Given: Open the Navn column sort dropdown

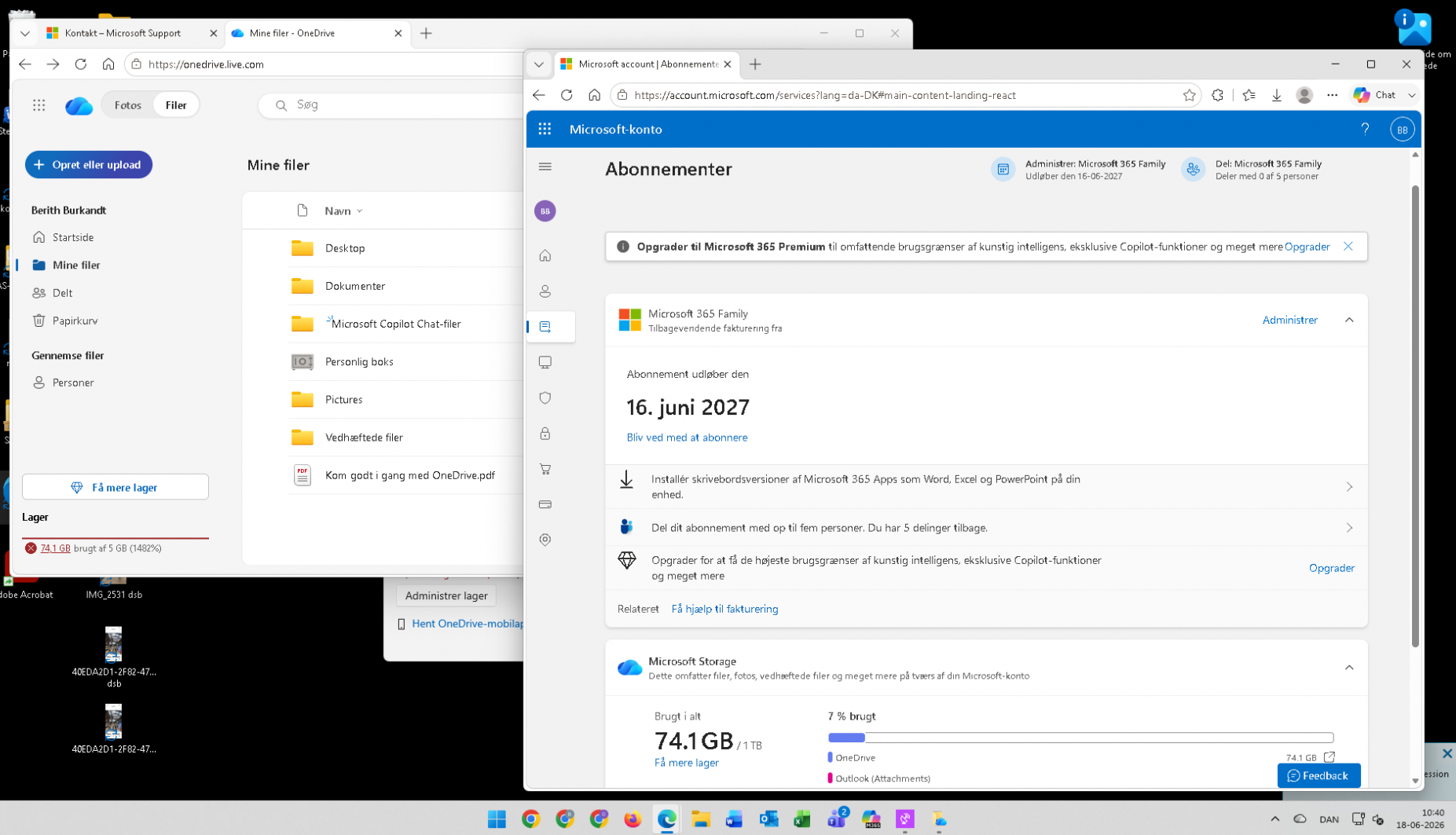Looking at the screenshot, I should [x=359, y=211].
